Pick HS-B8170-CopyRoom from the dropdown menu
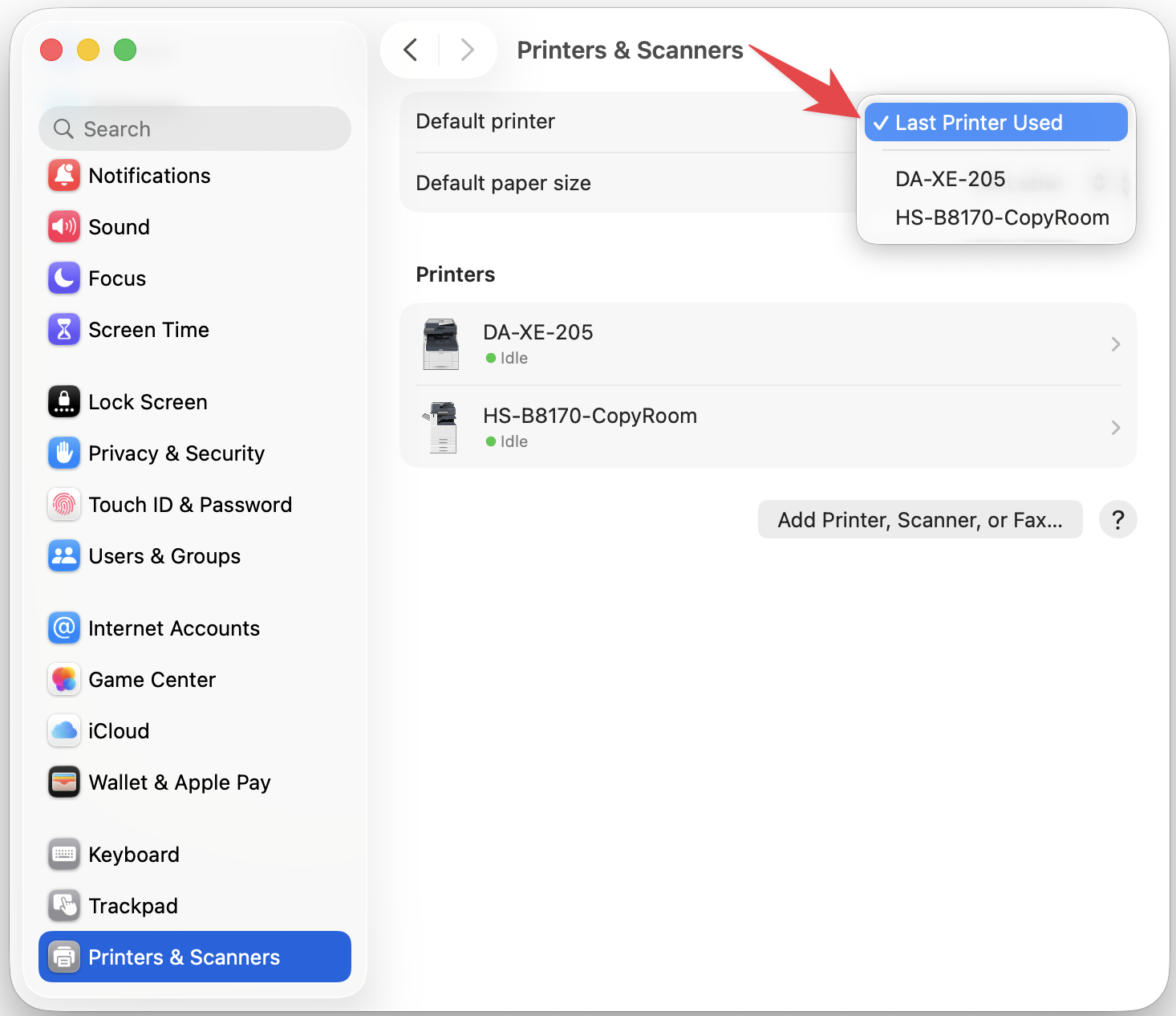1176x1016 pixels. [x=1001, y=217]
